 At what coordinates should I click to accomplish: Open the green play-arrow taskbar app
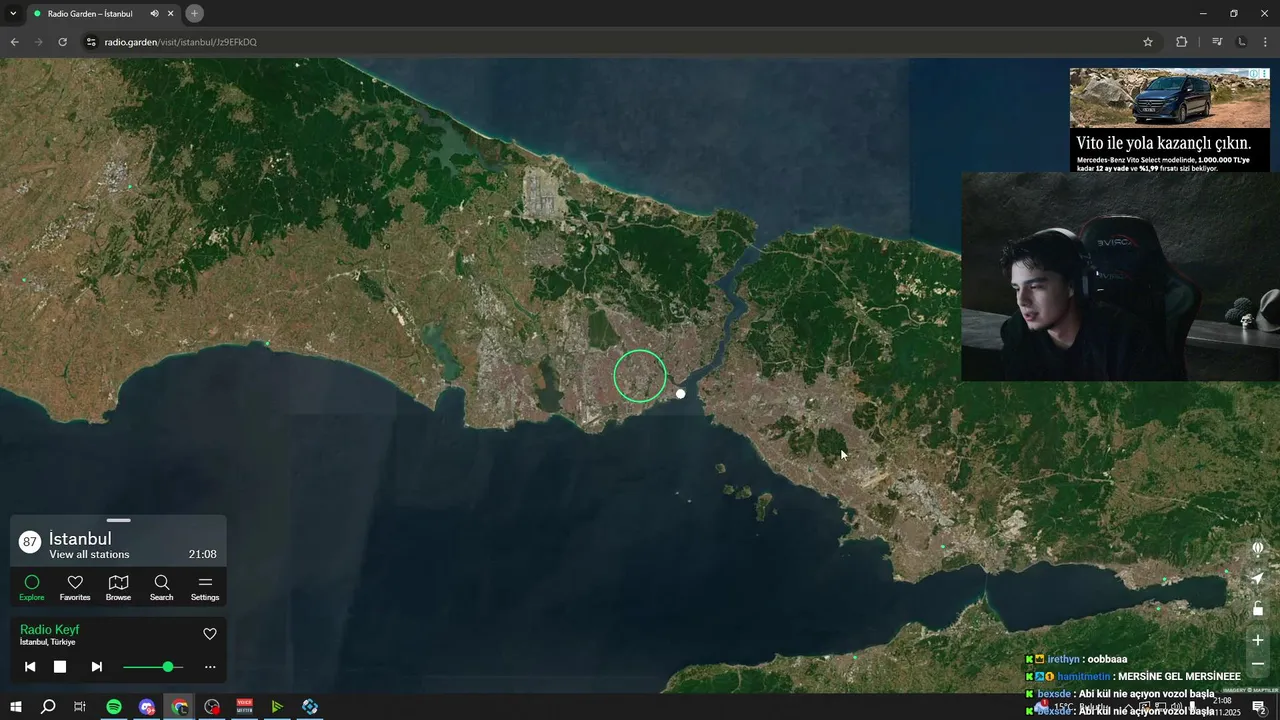pyautogui.click(x=277, y=707)
